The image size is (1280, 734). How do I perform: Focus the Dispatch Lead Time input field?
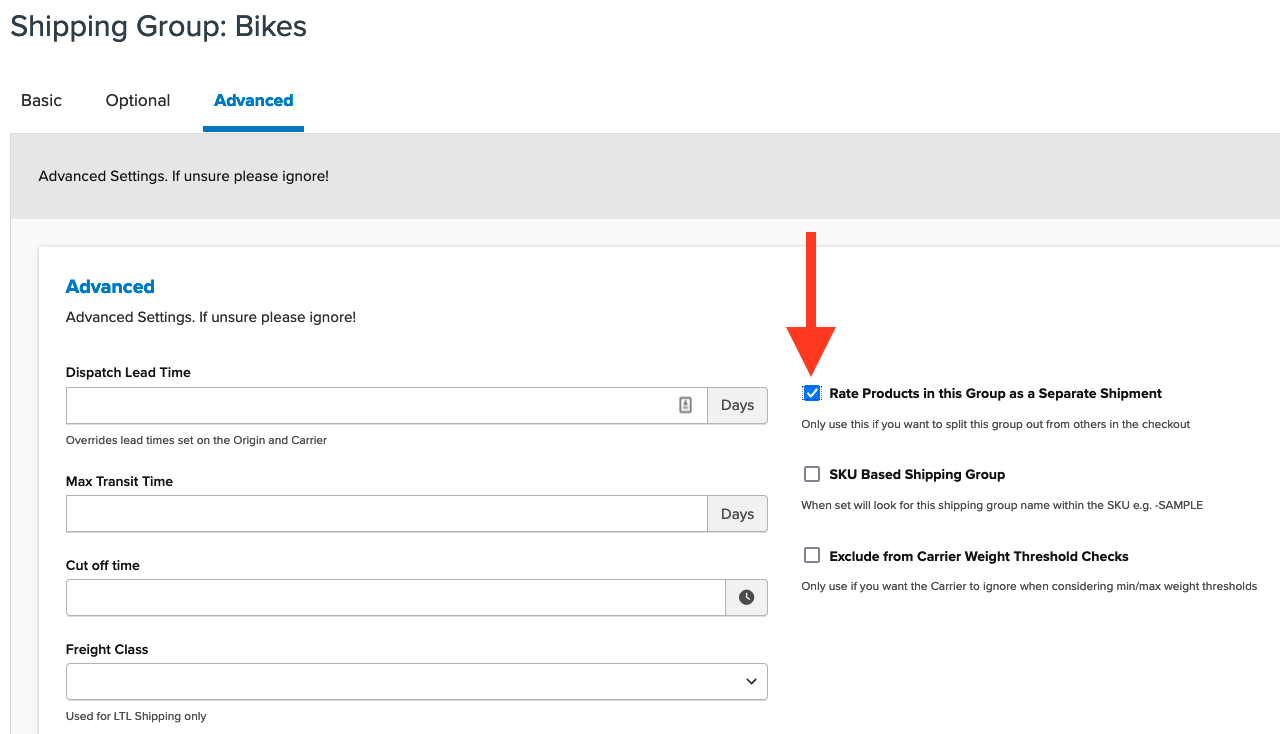coord(370,405)
